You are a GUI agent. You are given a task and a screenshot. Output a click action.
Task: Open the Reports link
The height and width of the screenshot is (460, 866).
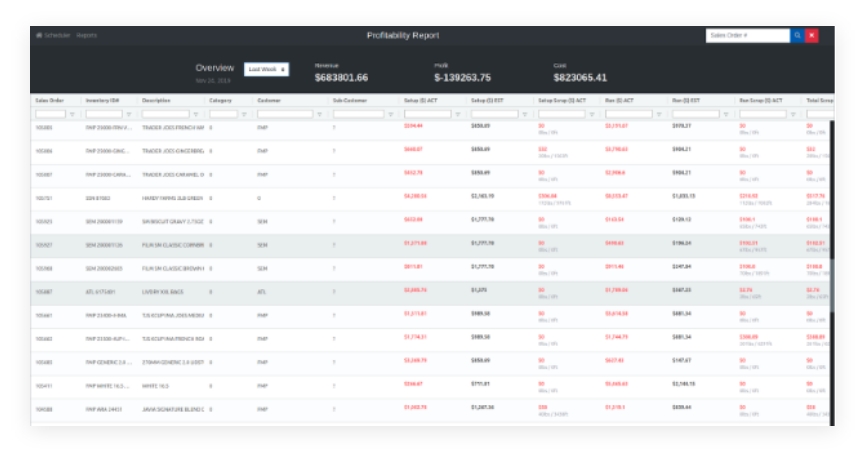click(x=87, y=35)
